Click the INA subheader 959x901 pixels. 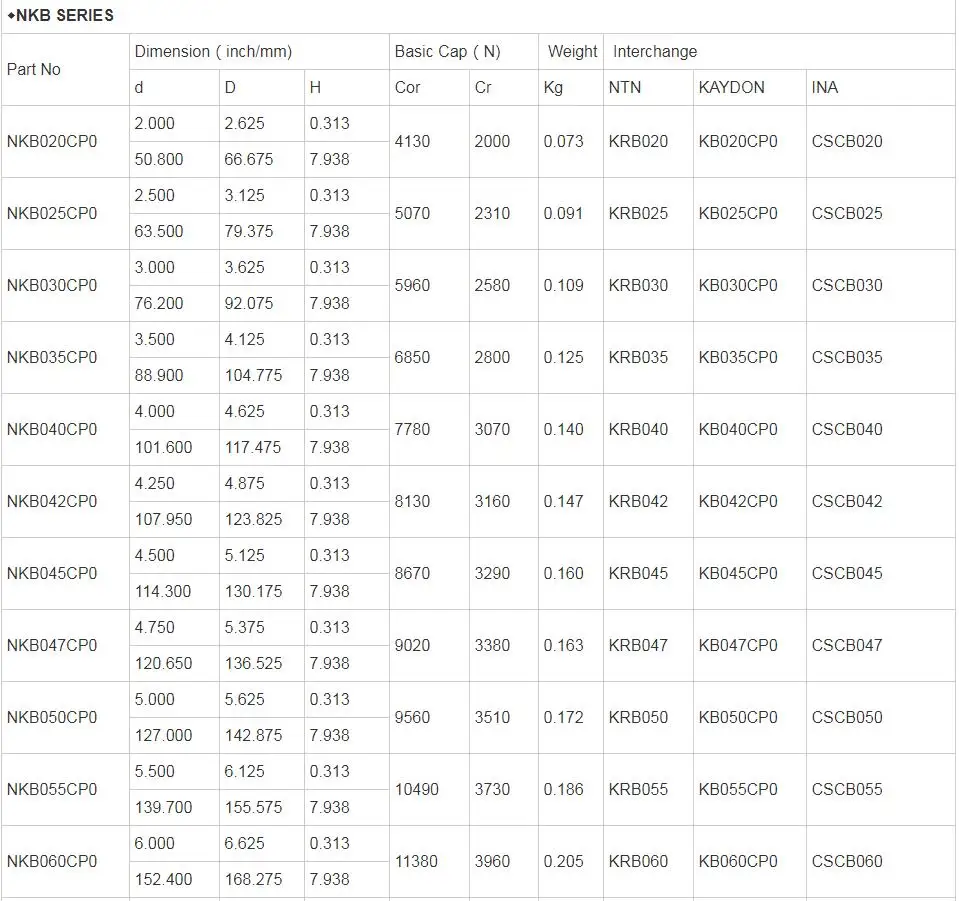point(825,87)
